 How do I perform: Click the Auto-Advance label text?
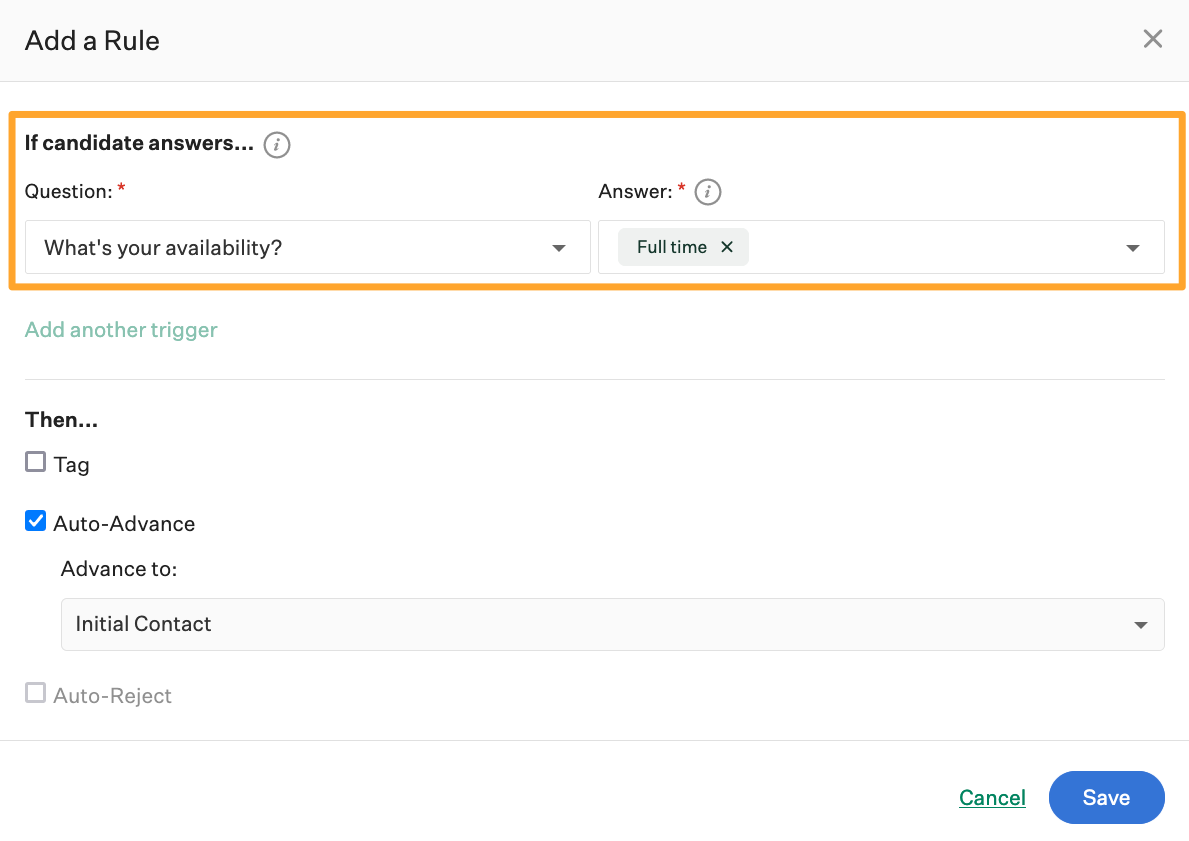125,522
